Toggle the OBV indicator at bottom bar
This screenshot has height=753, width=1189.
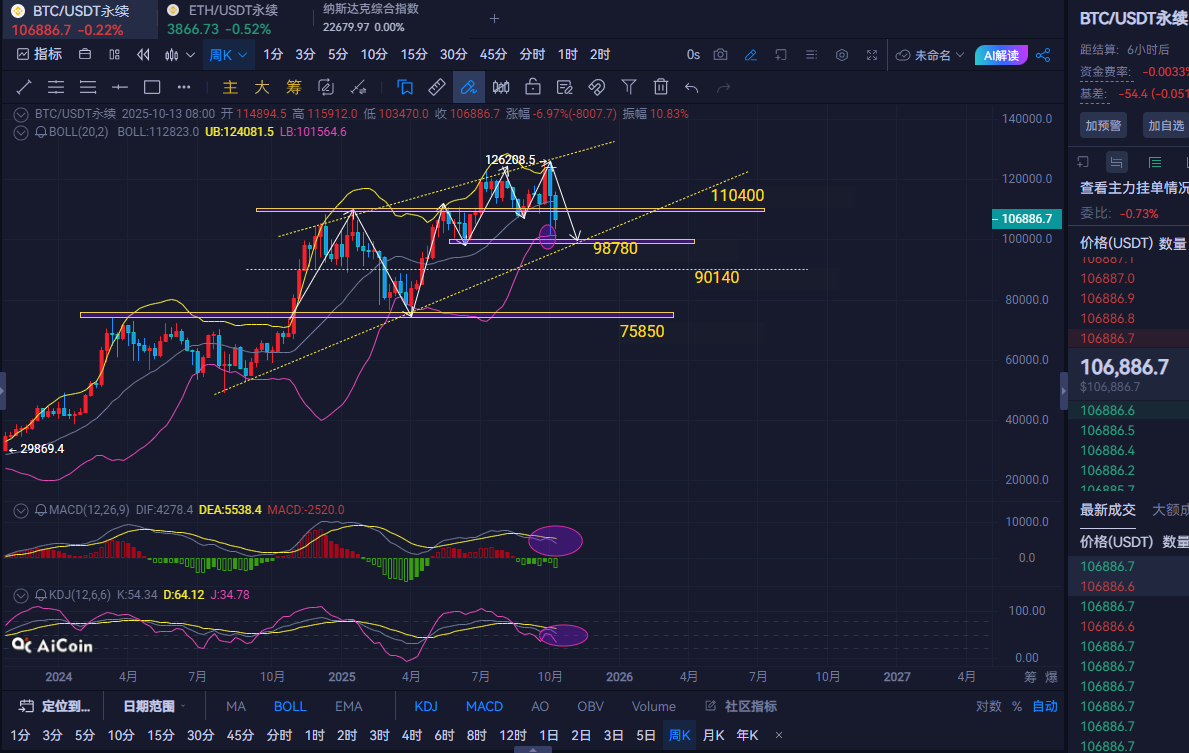[590, 706]
